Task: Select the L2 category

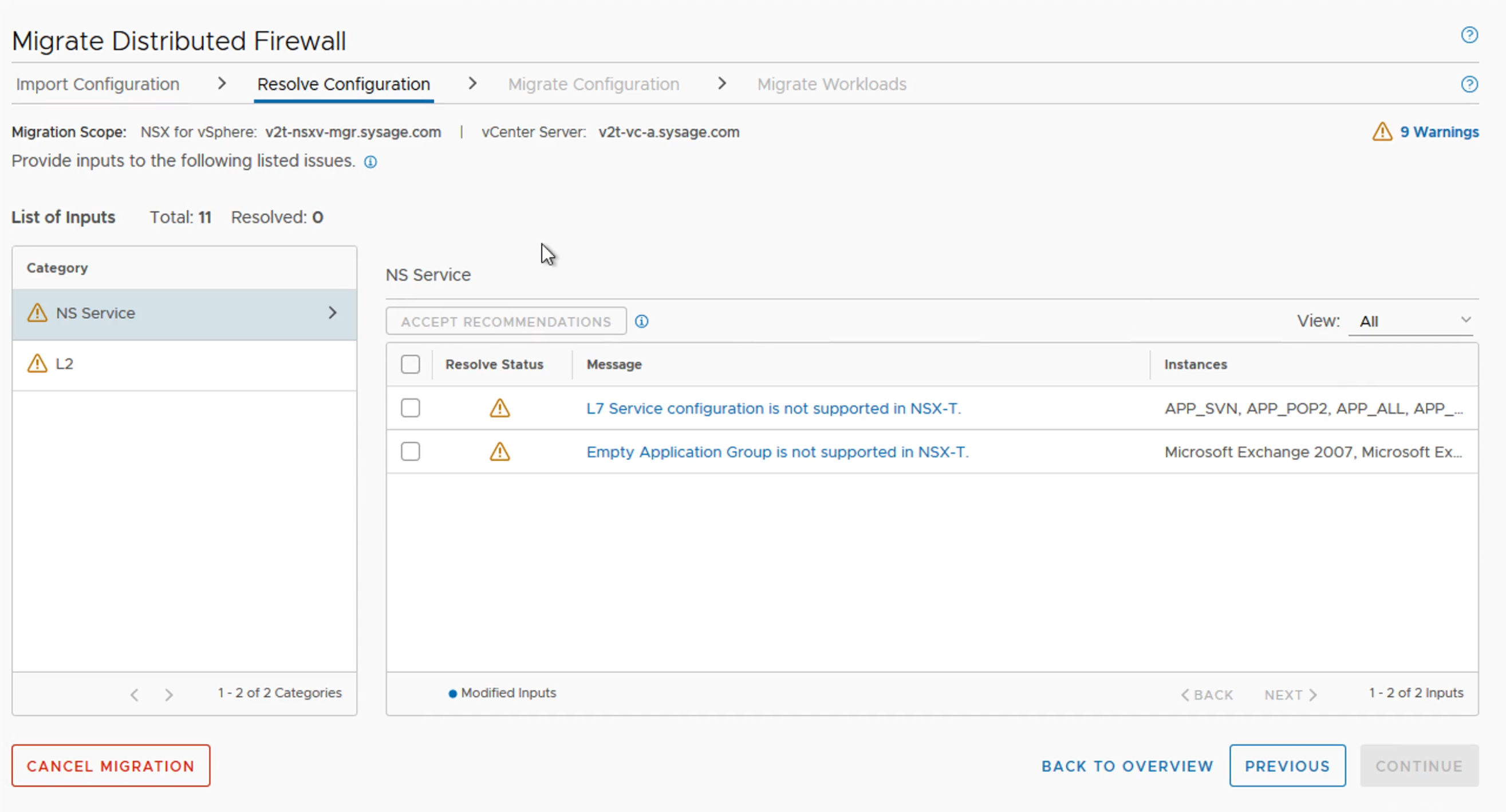Action: point(184,364)
